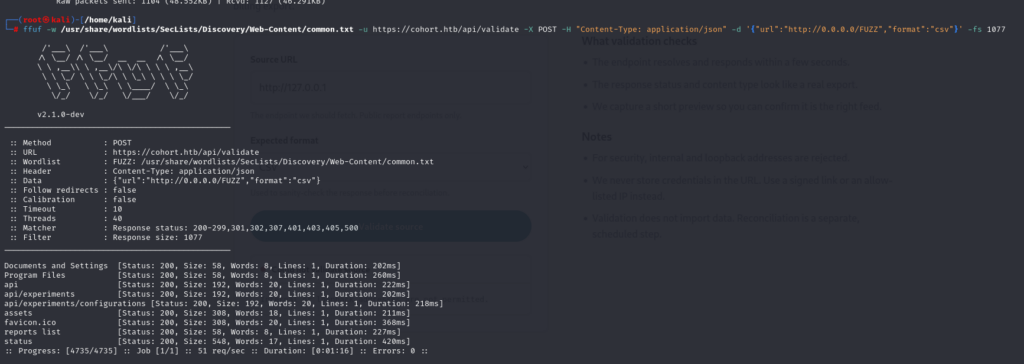Click the note about internal and loopback addresses rejected
The height and width of the screenshot is (364, 1024).
(721, 157)
